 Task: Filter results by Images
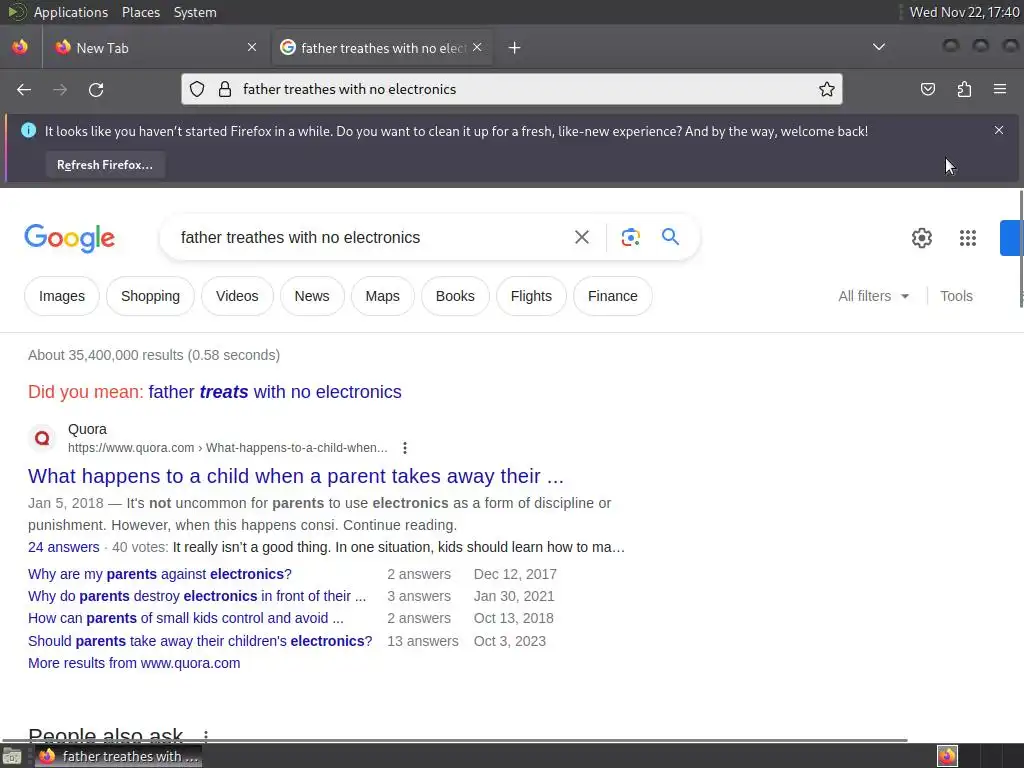62,296
